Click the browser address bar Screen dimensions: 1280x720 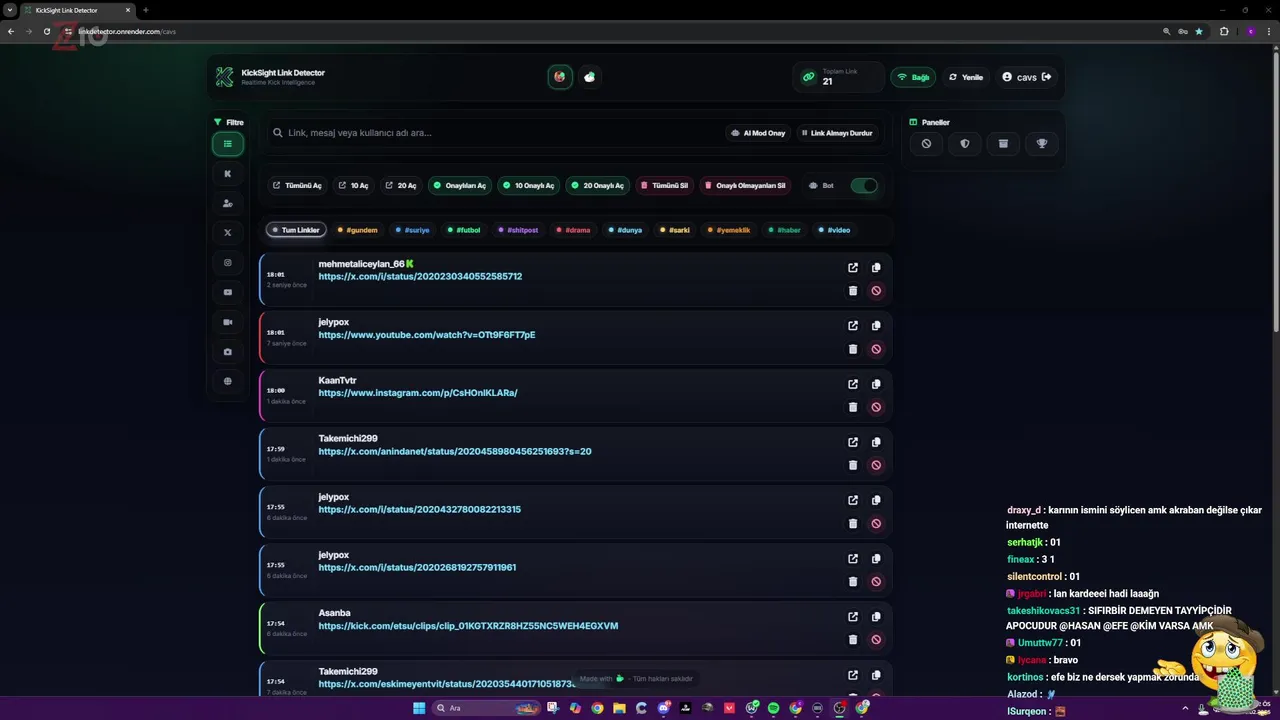click(600, 31)
